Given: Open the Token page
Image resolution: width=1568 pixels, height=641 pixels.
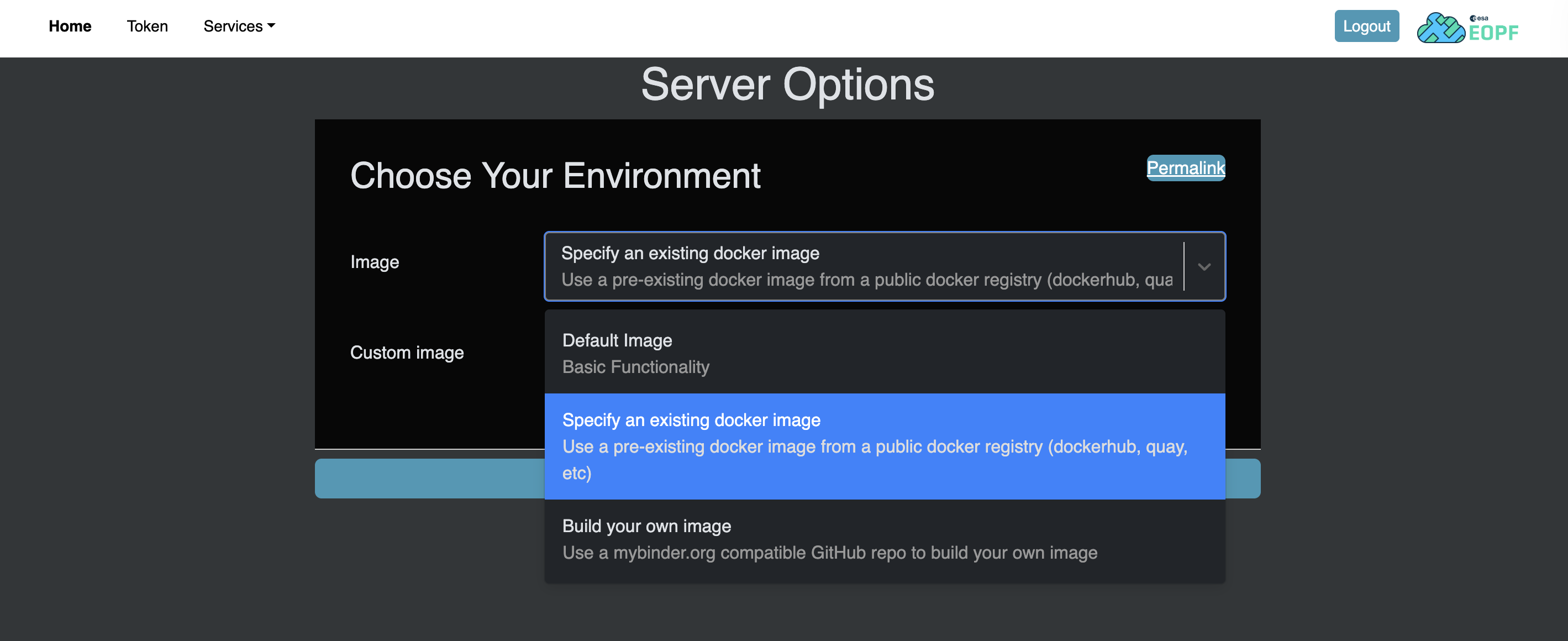Looking at the screenshot, I should click(x=148, y=26).
